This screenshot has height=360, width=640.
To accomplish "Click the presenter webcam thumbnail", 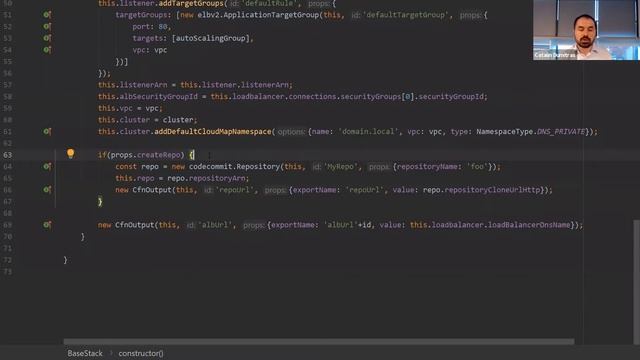I will [587, 30].
